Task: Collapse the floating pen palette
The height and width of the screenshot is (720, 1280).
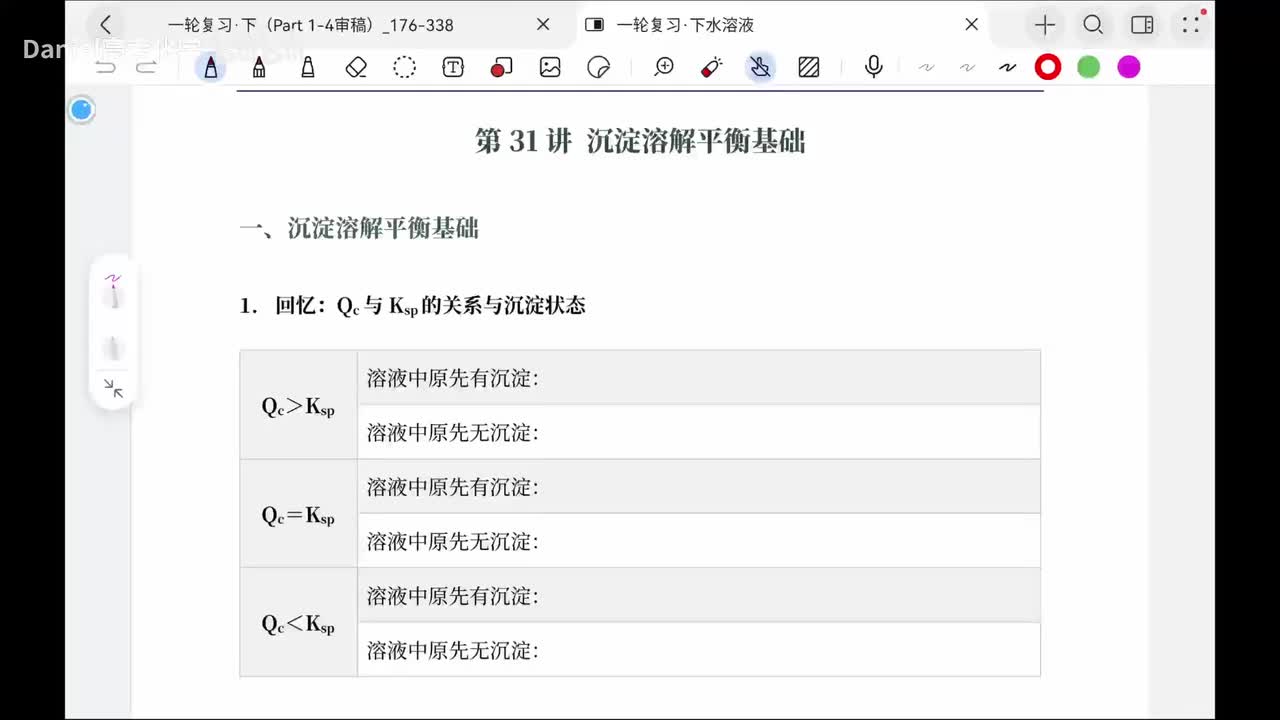Action: (113, 389)
